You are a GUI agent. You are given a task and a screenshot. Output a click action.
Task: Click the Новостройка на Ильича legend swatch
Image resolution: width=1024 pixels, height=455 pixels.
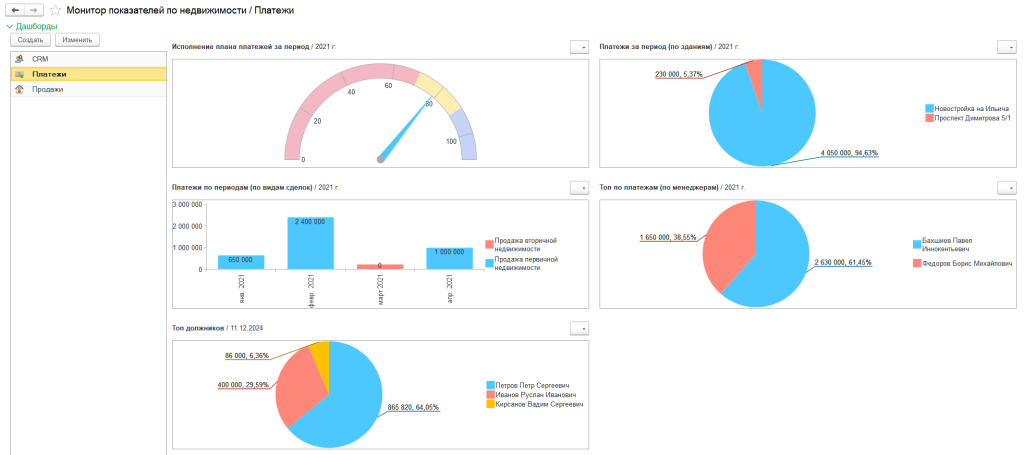(x=930, y=108)
